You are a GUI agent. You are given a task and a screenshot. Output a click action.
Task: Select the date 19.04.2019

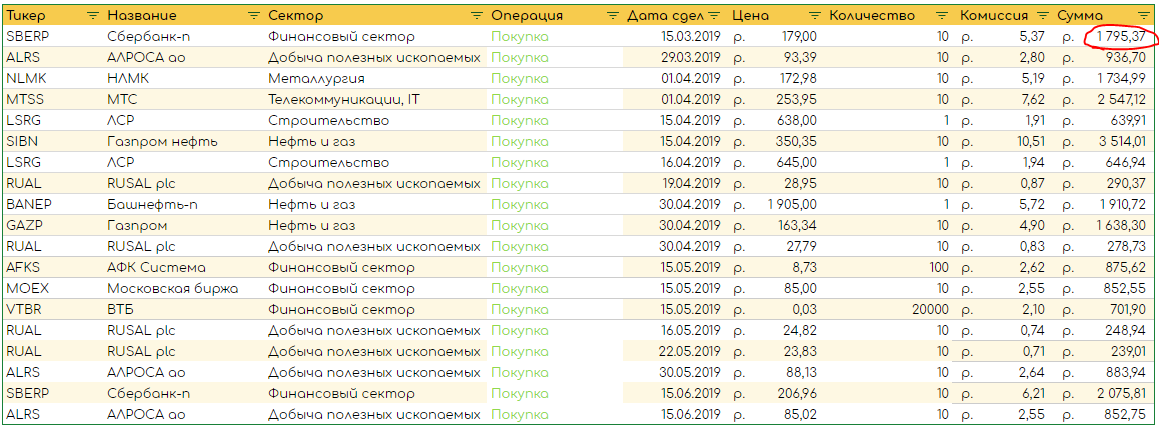[690, 183]
